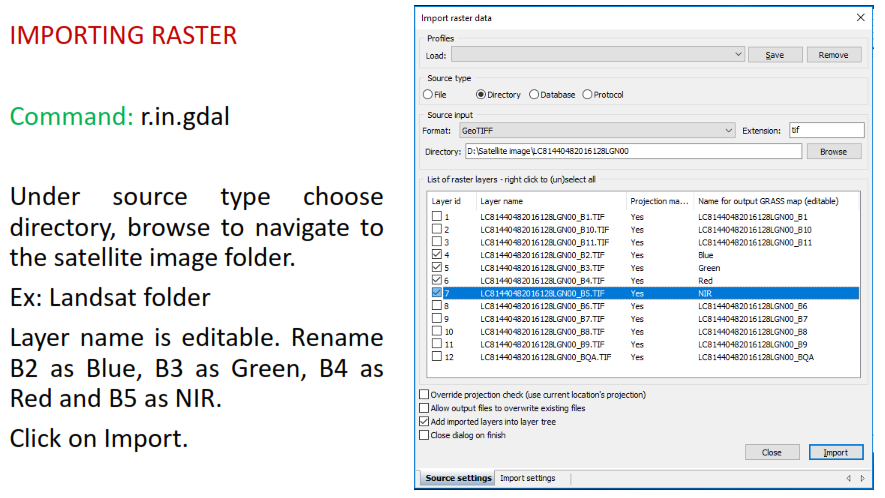
Task: Enable Override projection check option
Action: 425,395
